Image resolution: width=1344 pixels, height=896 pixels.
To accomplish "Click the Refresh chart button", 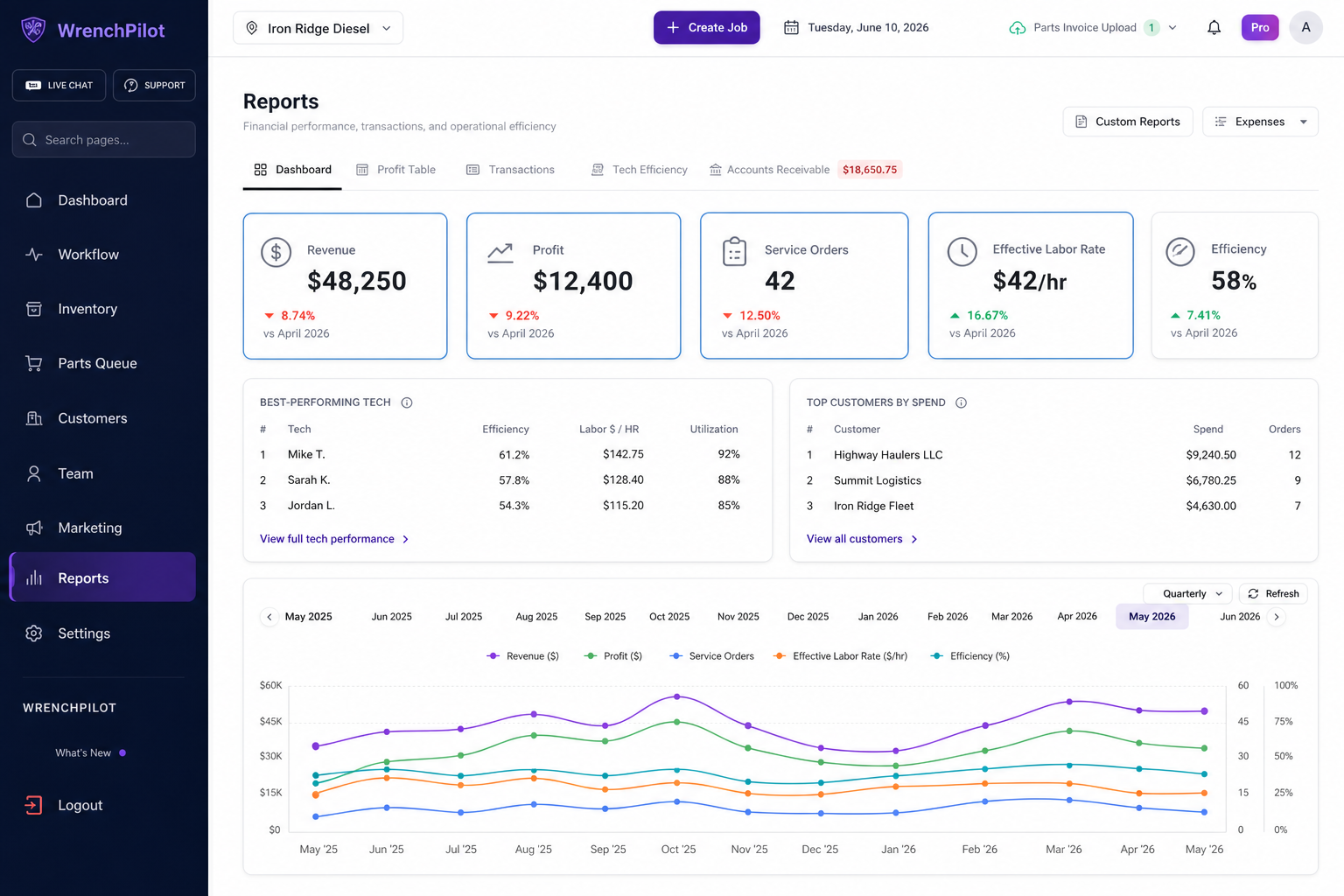I will click(x=1273, y=593).
